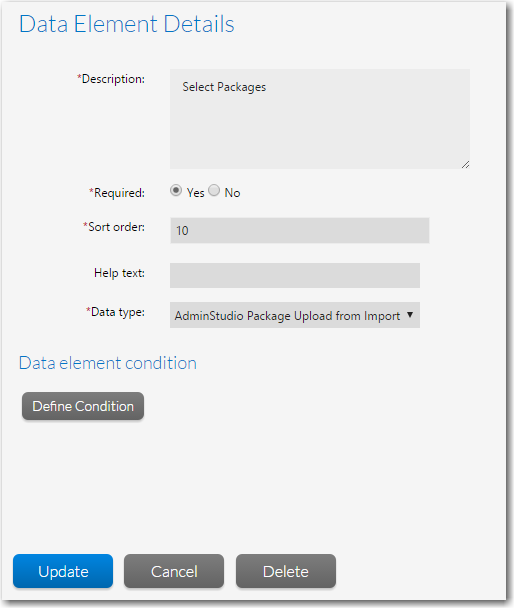Open the Define Condition dialog

(83, 406)
